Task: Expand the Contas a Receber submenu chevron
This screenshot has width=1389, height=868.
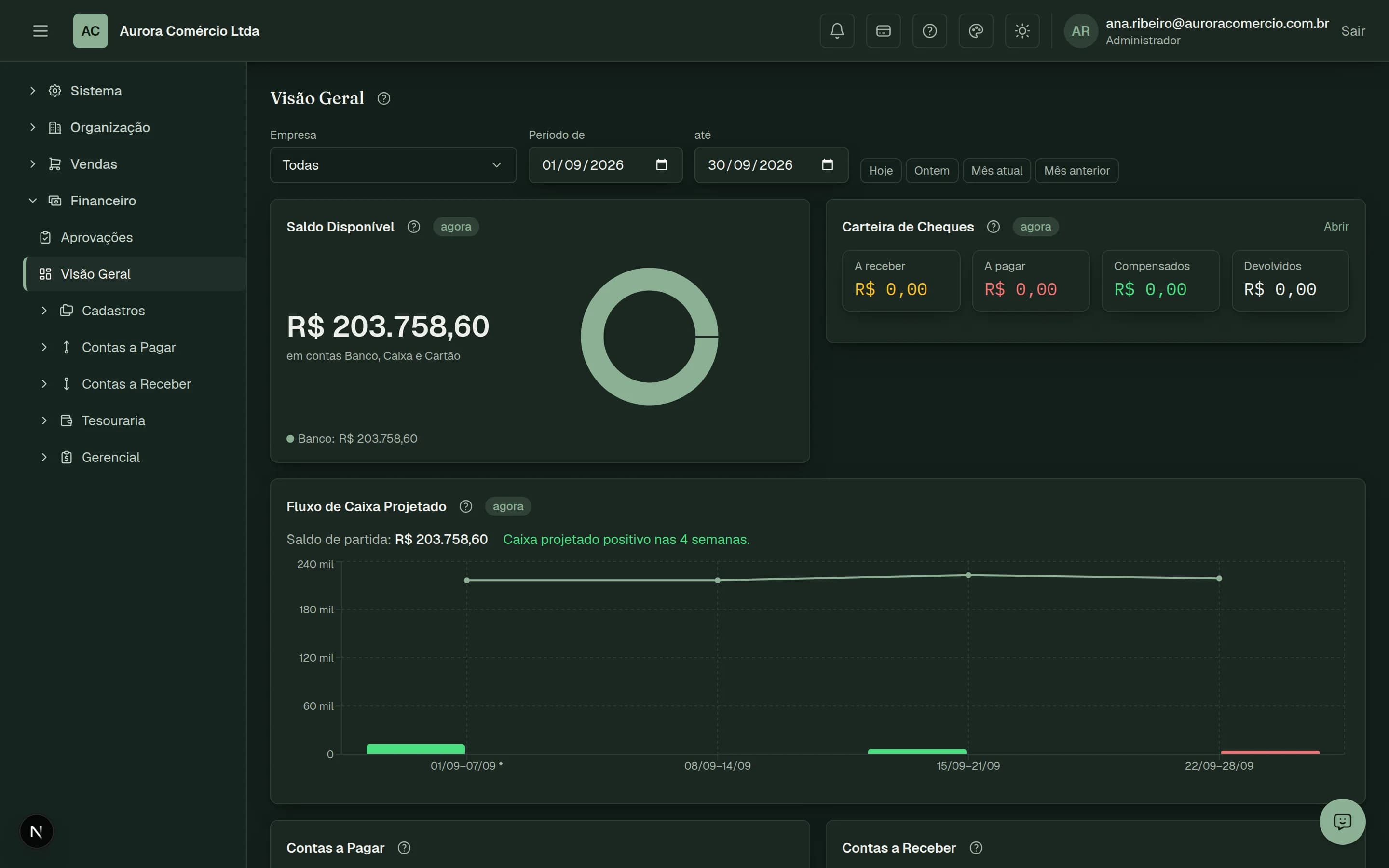Action: pos(44,384)
